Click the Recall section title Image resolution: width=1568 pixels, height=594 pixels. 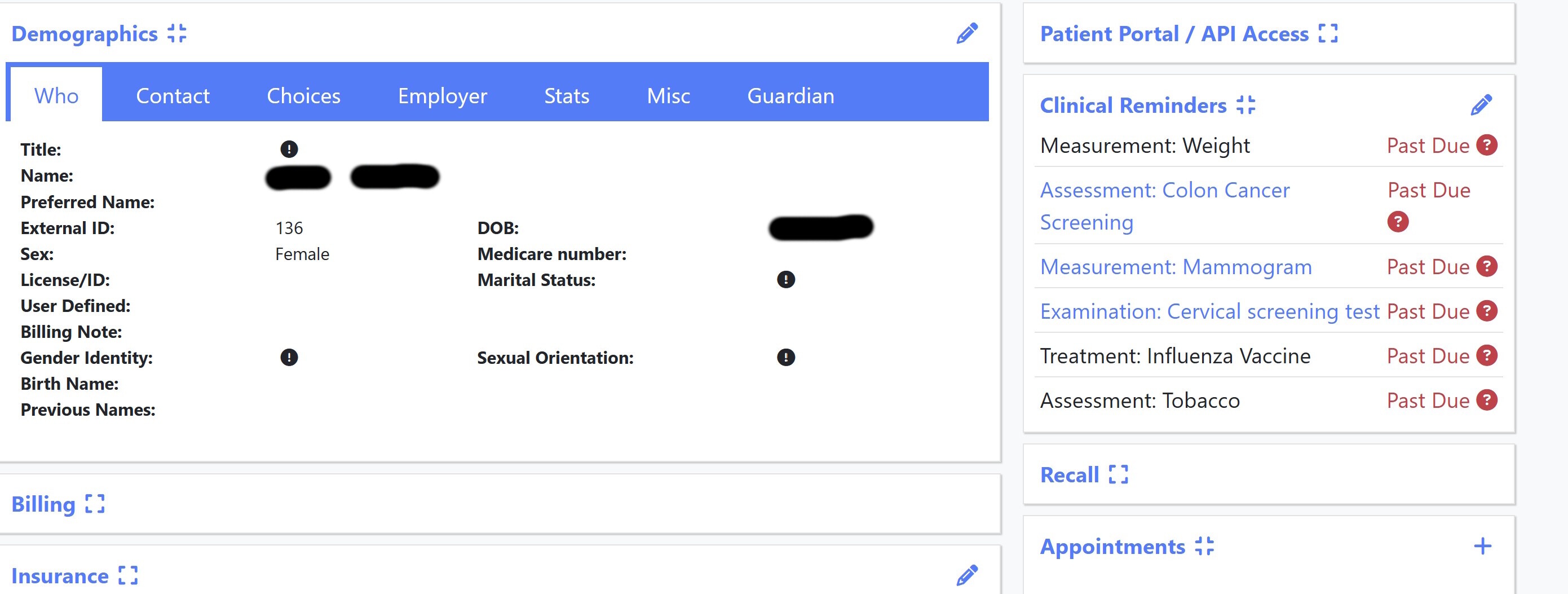[x=1070, y=474]
